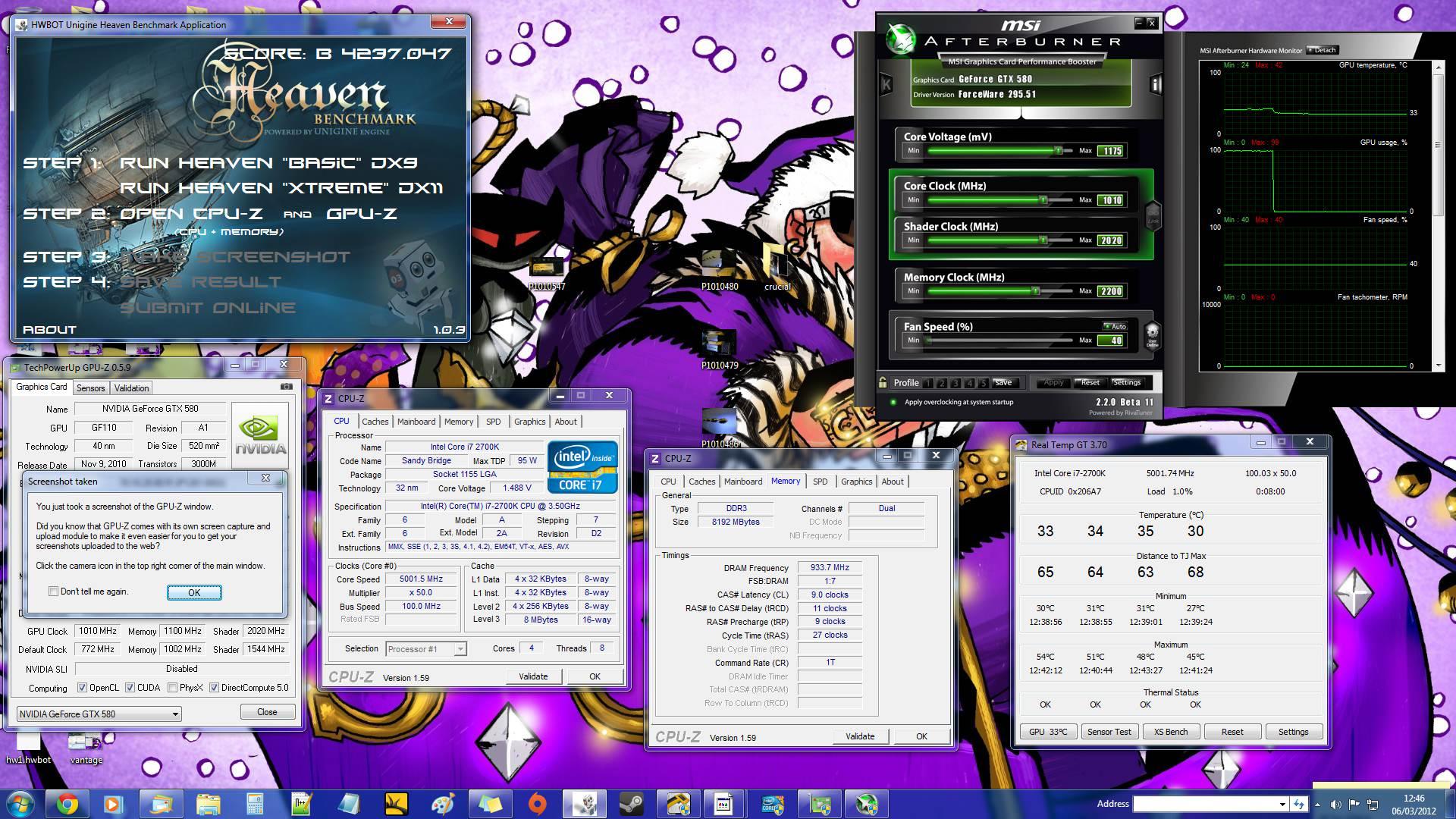Click the Afterburner Kombustor K icon
The height and width of the screenshot is (819, 1456).
click(886, 84)
